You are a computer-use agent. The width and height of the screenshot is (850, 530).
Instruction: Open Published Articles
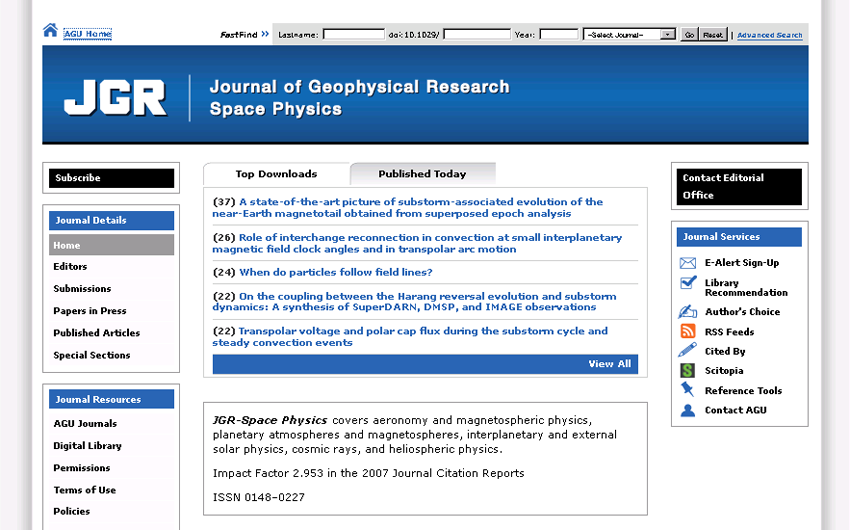[x=96, y=333]
